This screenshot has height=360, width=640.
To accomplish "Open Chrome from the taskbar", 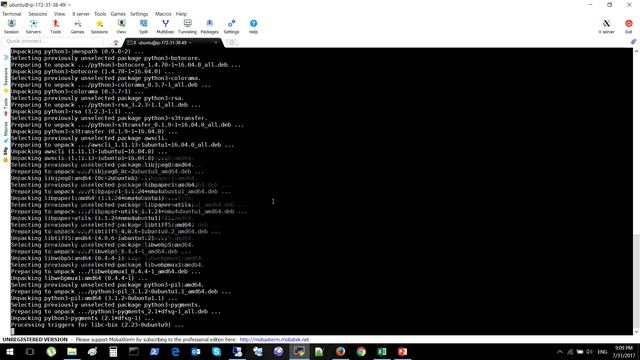I will click(361, 351).
